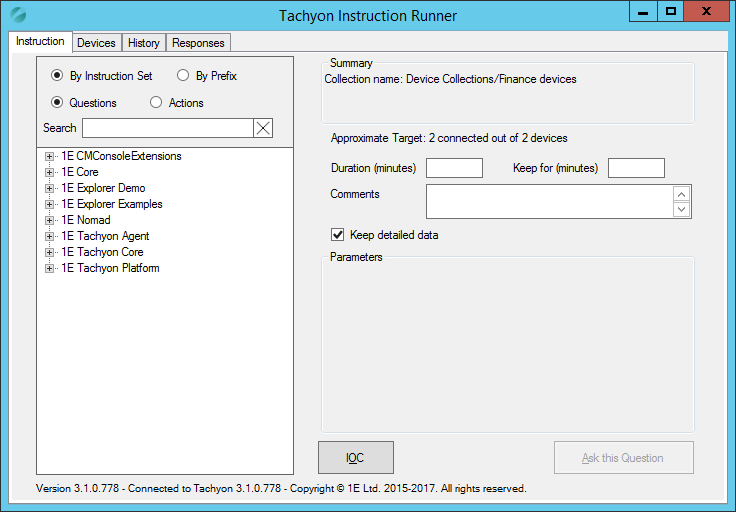This screenshot has width=736, height=512.
Task: Select the By Instruction Set radio button
Action: pos(57,76)
